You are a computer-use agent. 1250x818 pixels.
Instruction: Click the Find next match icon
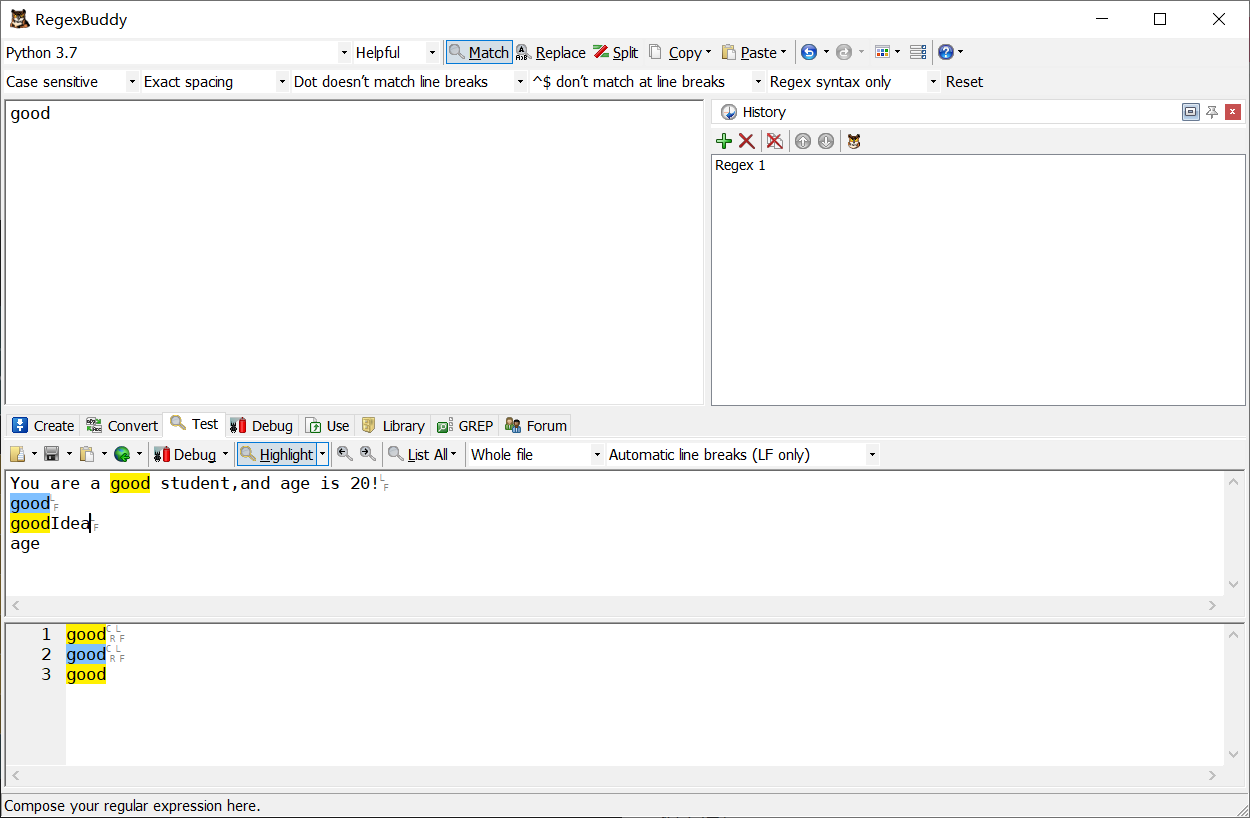(x=368, y=454)
